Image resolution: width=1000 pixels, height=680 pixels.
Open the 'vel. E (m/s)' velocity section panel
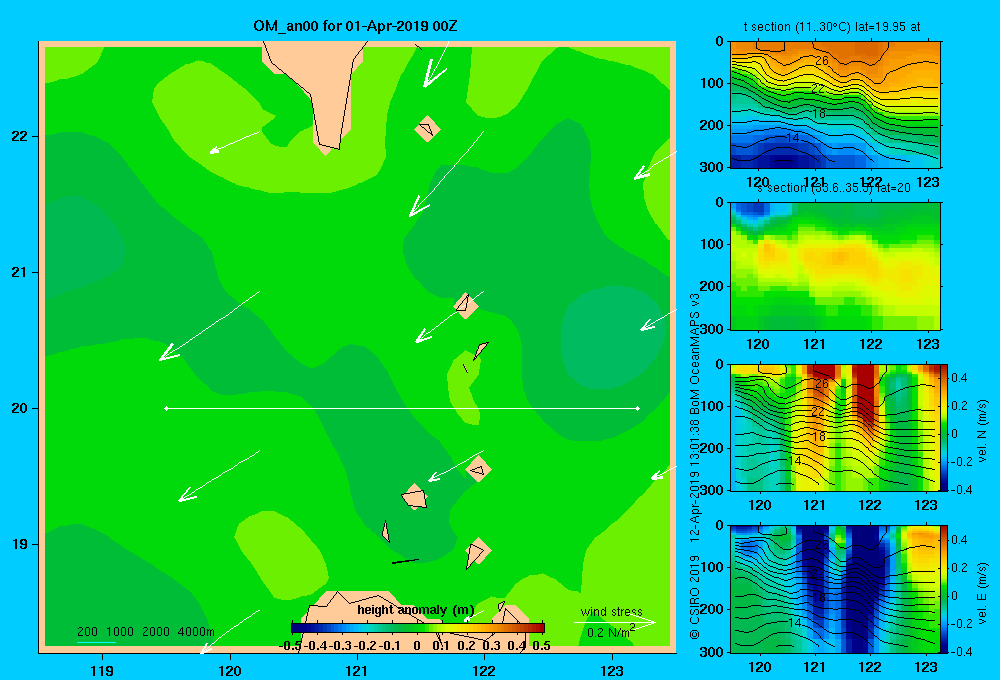click(x=835, y=589)
